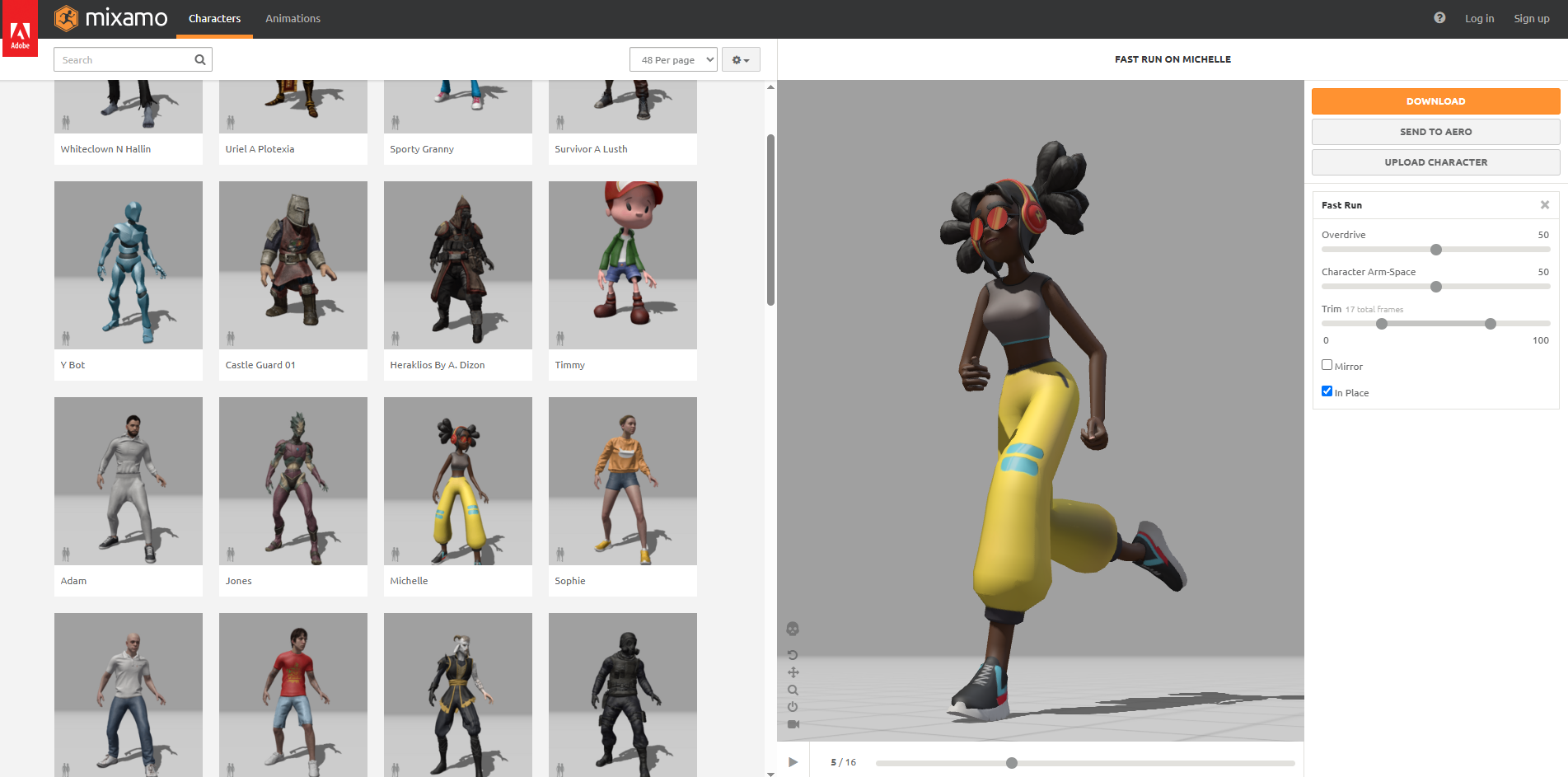
Task: Switch to the Characters tab
Action: 214,19
